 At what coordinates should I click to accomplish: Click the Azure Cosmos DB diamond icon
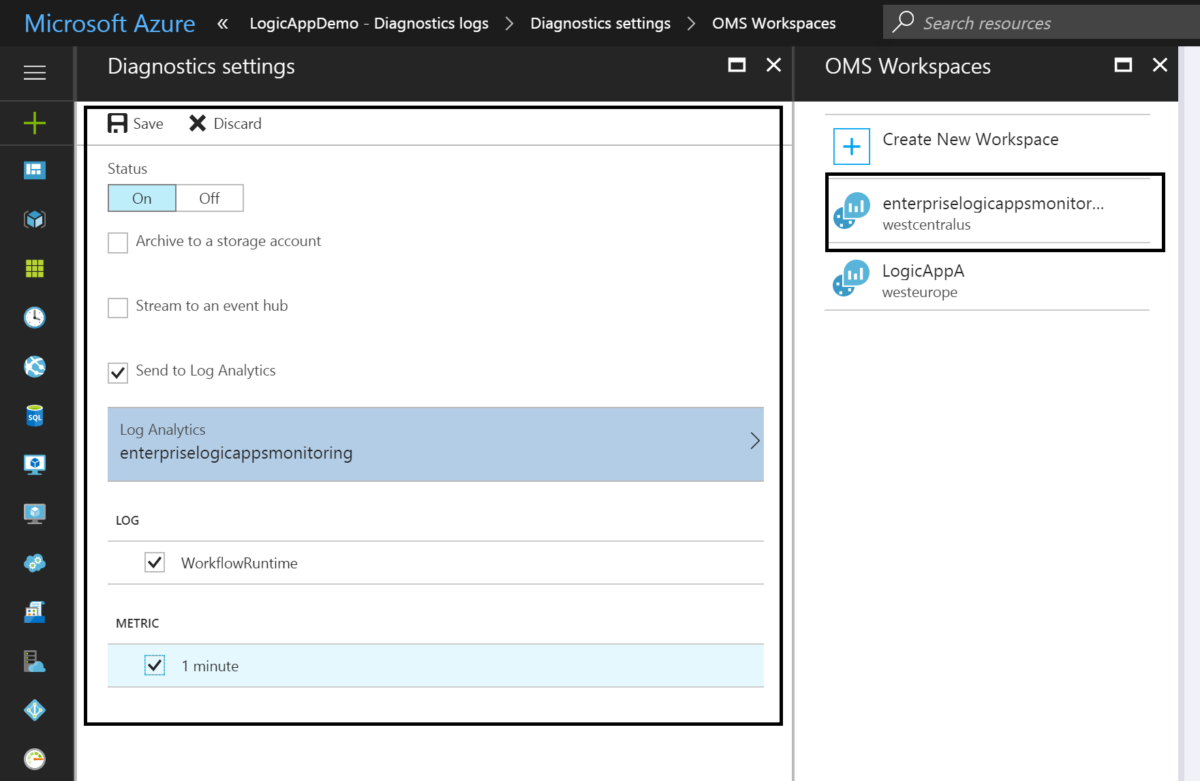(x=36, y=710)
